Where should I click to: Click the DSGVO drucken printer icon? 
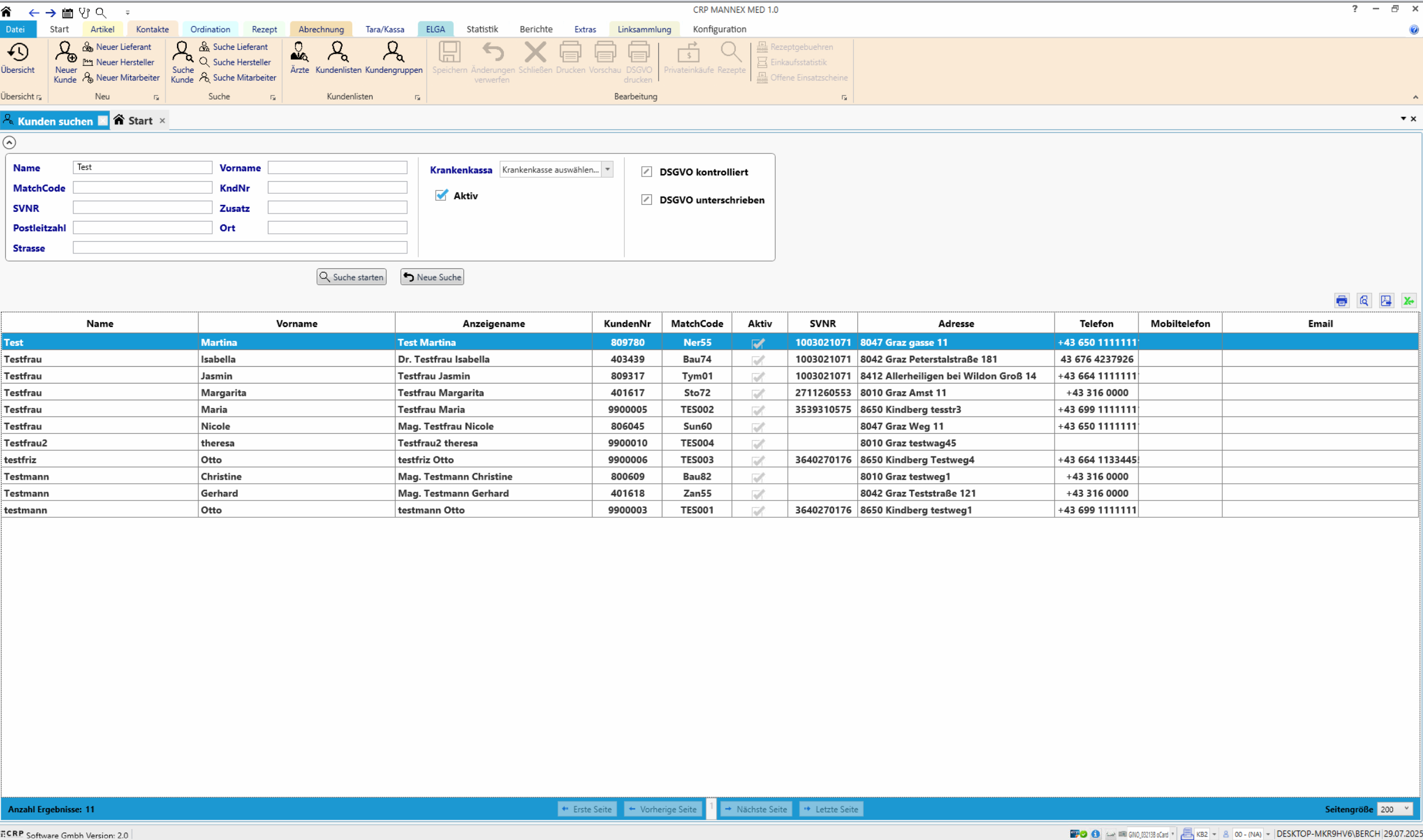[x=639, y=62]
